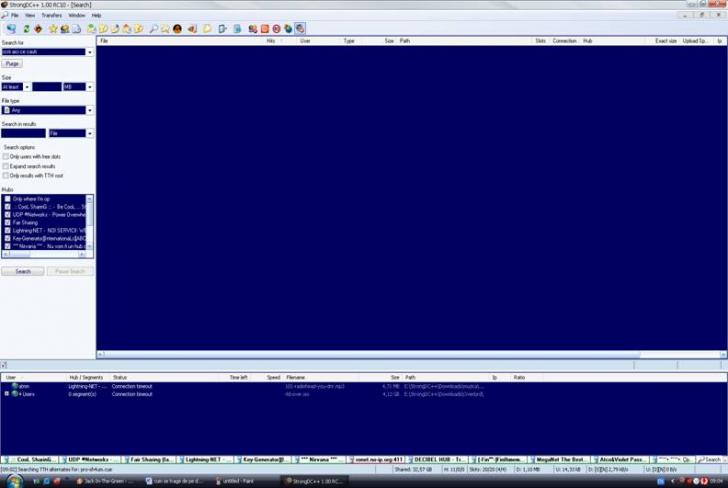Open the Search for history dropdown
The width and height of the screenshot is (728, 488).
[89, 51]
